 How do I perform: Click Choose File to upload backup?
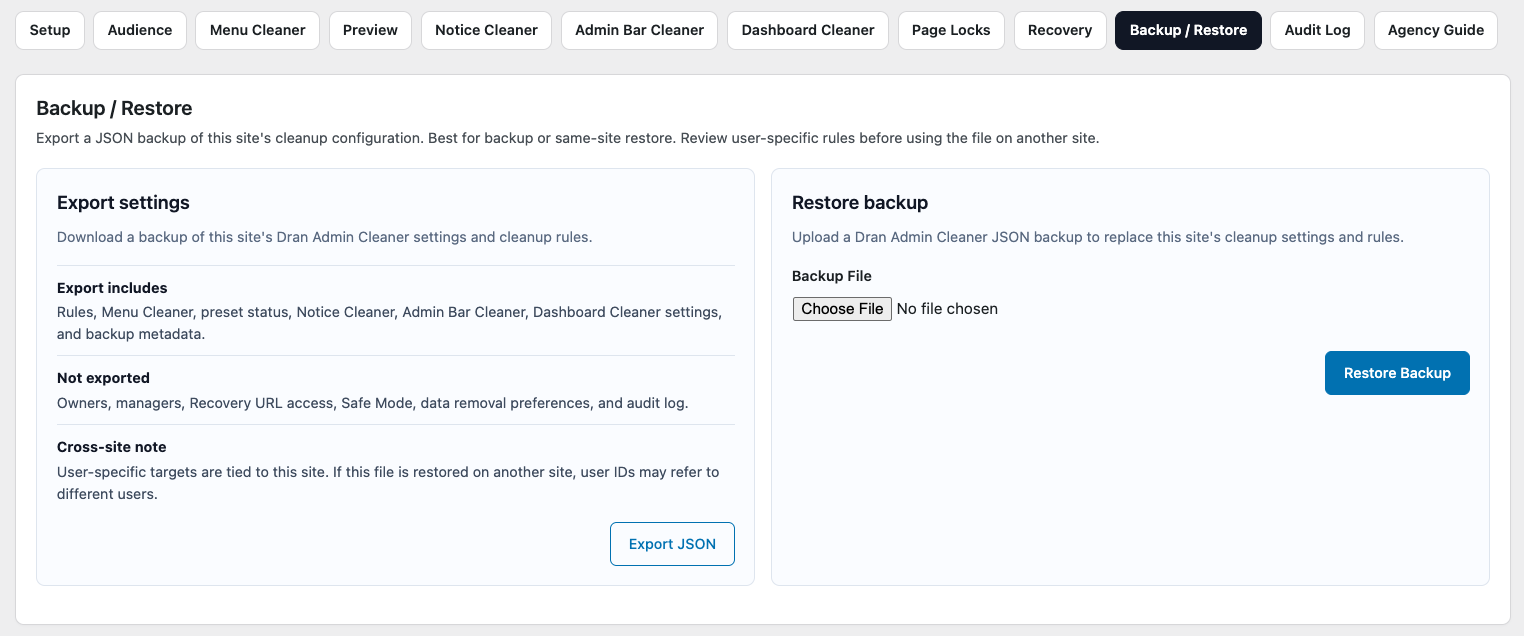click(x=842, y=309)
